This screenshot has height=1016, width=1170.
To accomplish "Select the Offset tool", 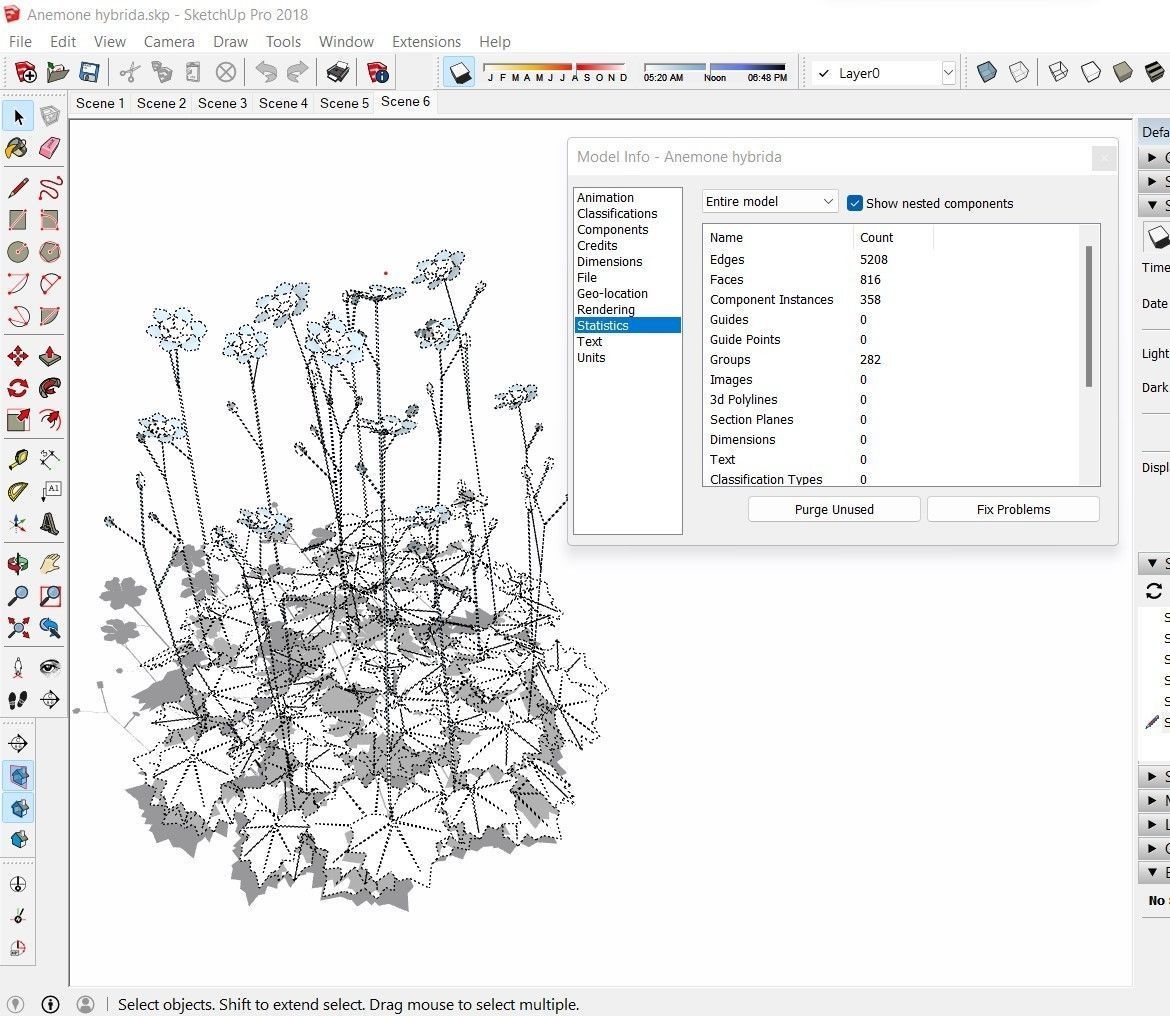I will point(50,420).
